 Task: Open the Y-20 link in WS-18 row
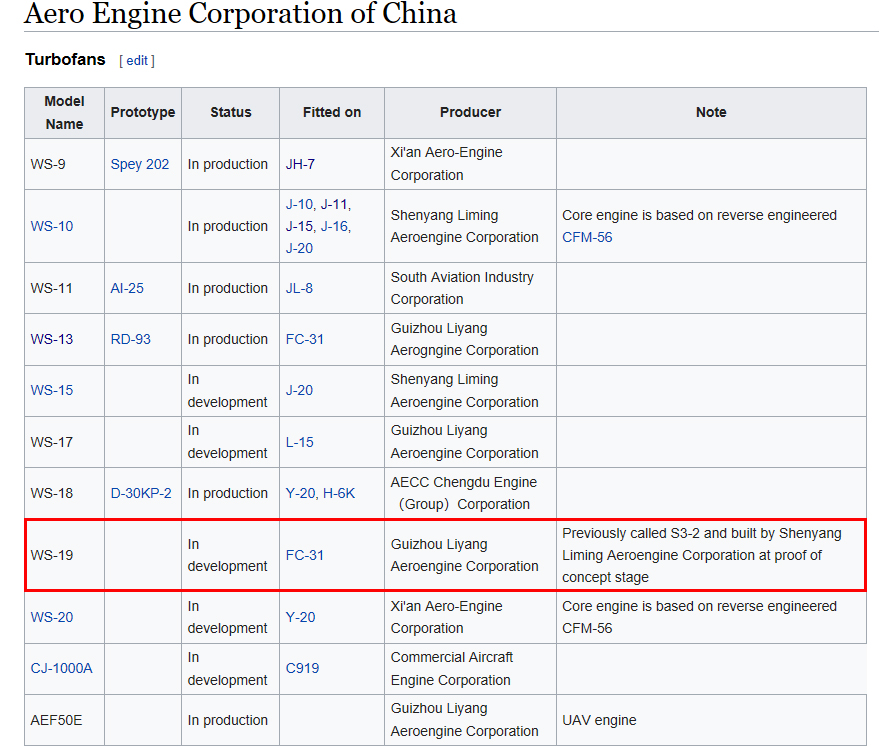coord(300,493)
